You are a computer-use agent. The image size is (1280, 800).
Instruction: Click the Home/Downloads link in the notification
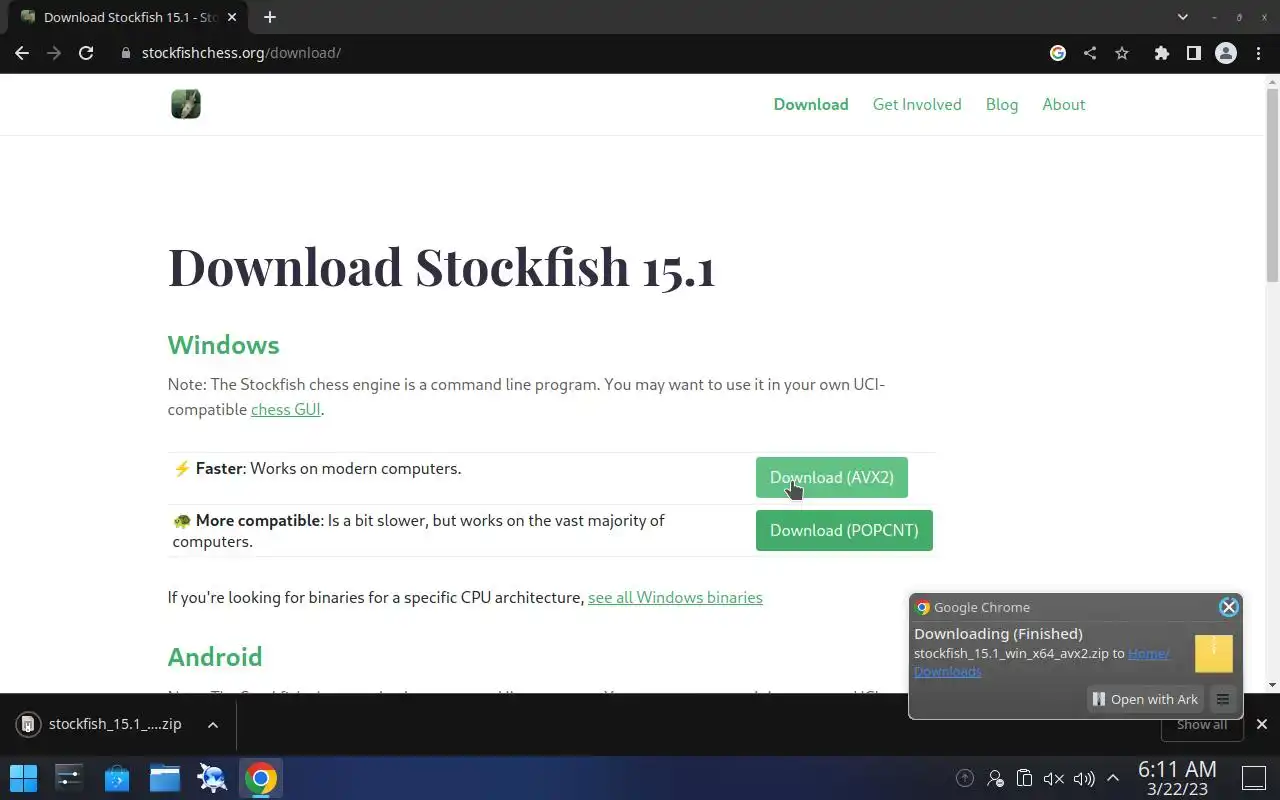(x=1041, y=662)
